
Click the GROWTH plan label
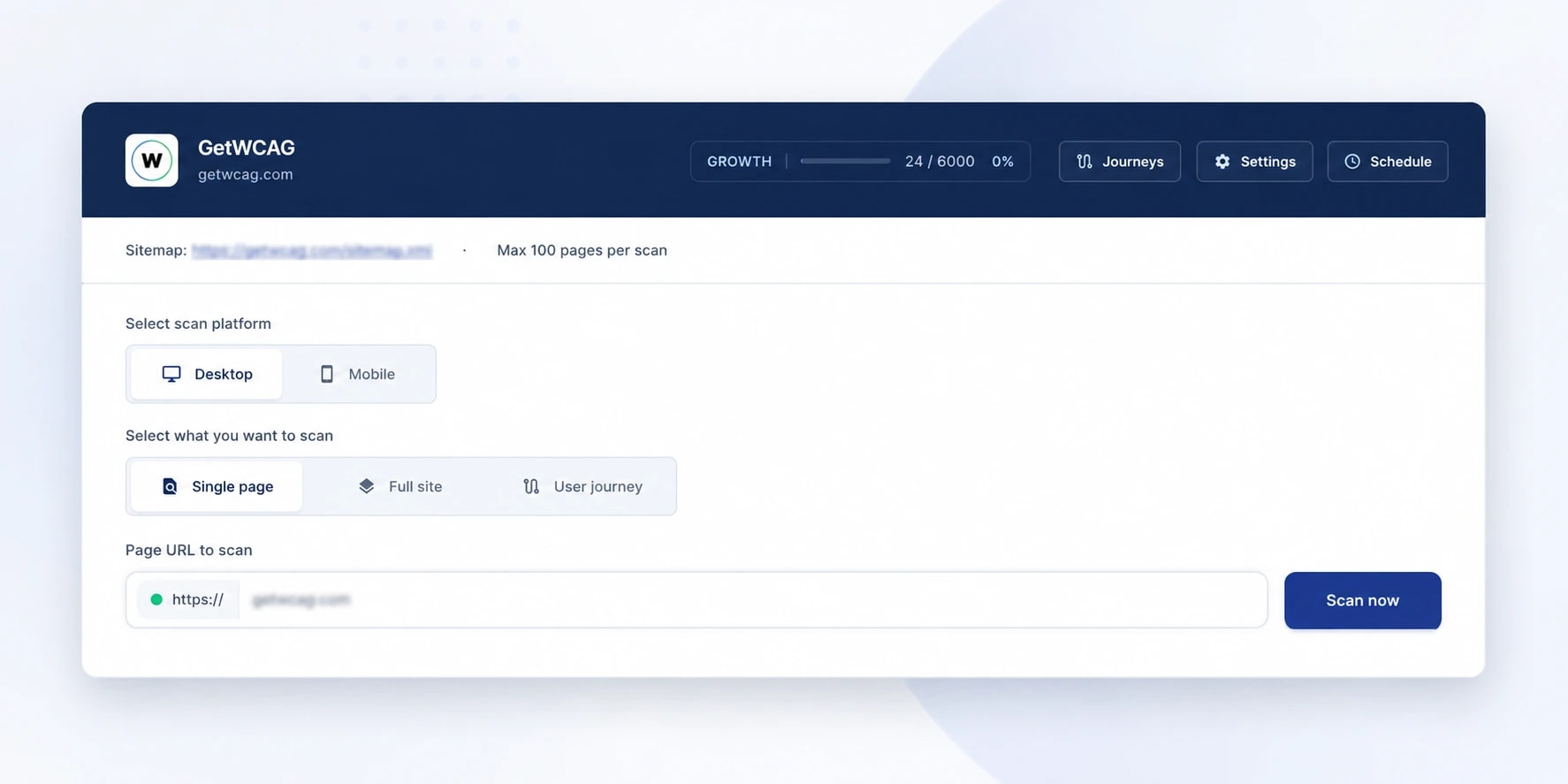739,162
